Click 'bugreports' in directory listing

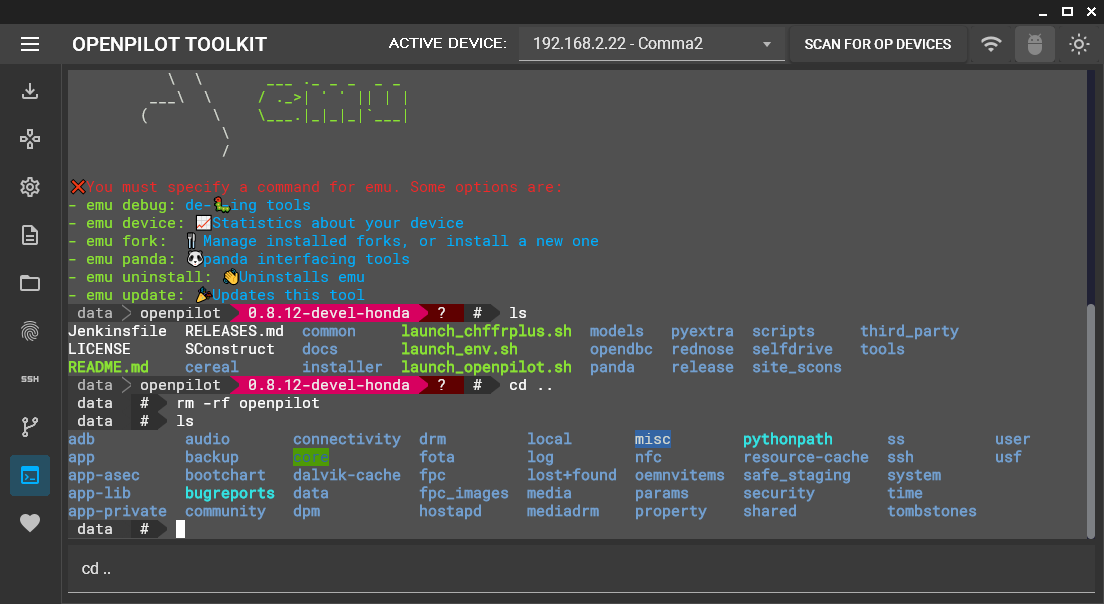click(x=230, y=493)
